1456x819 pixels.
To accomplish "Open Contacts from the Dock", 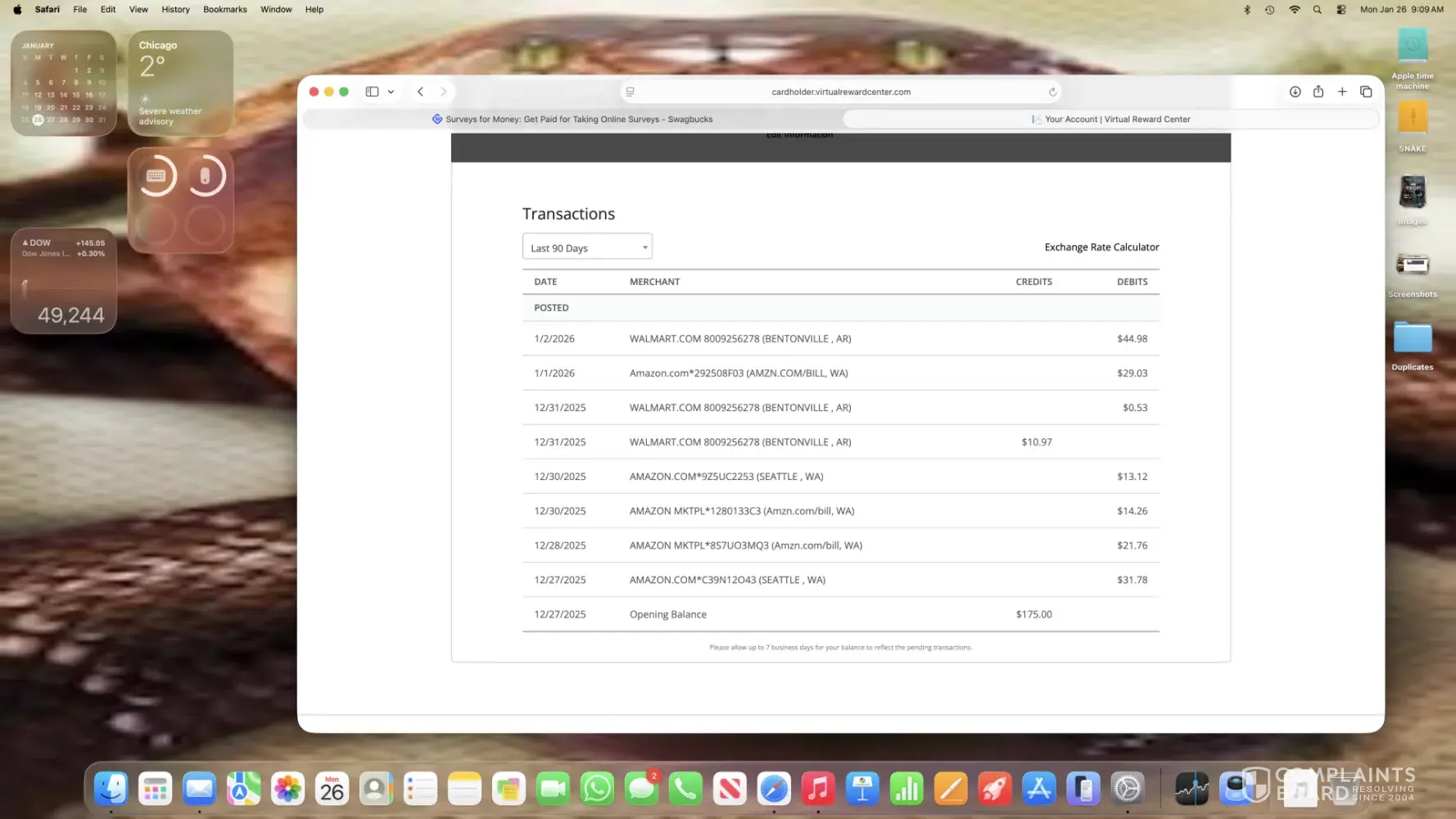I will point(376,789).
